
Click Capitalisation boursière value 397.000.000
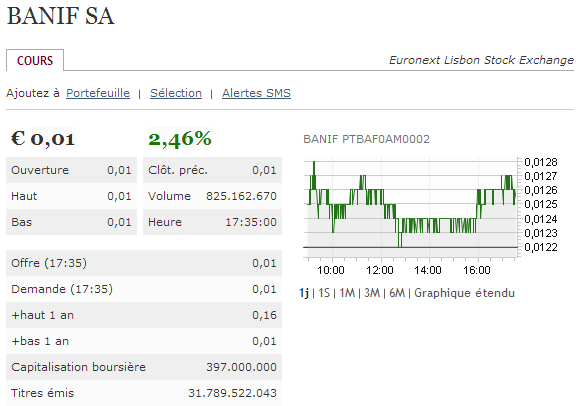[241, 367]
